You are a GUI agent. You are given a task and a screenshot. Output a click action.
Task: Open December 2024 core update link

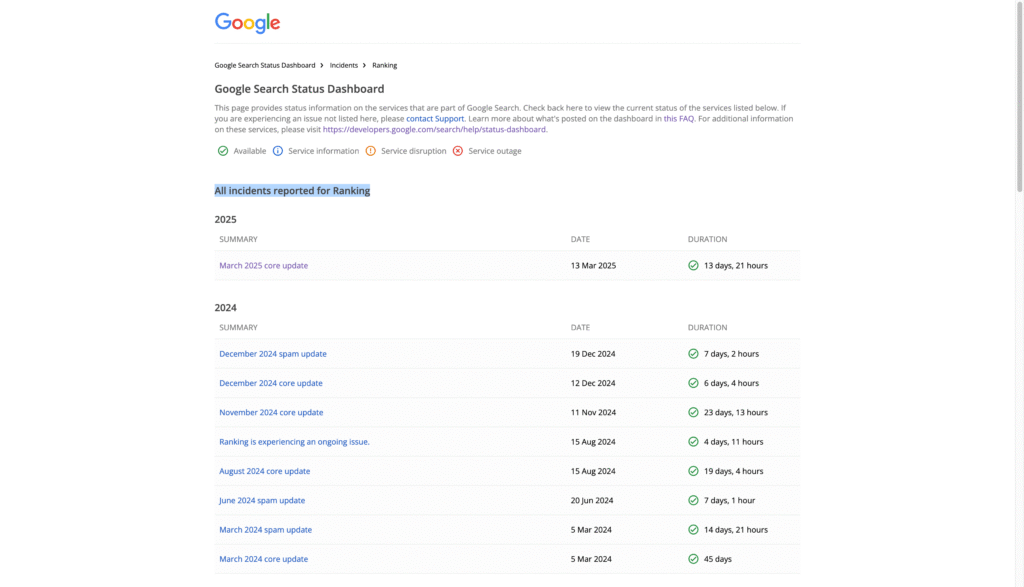(x=270, y=383)
